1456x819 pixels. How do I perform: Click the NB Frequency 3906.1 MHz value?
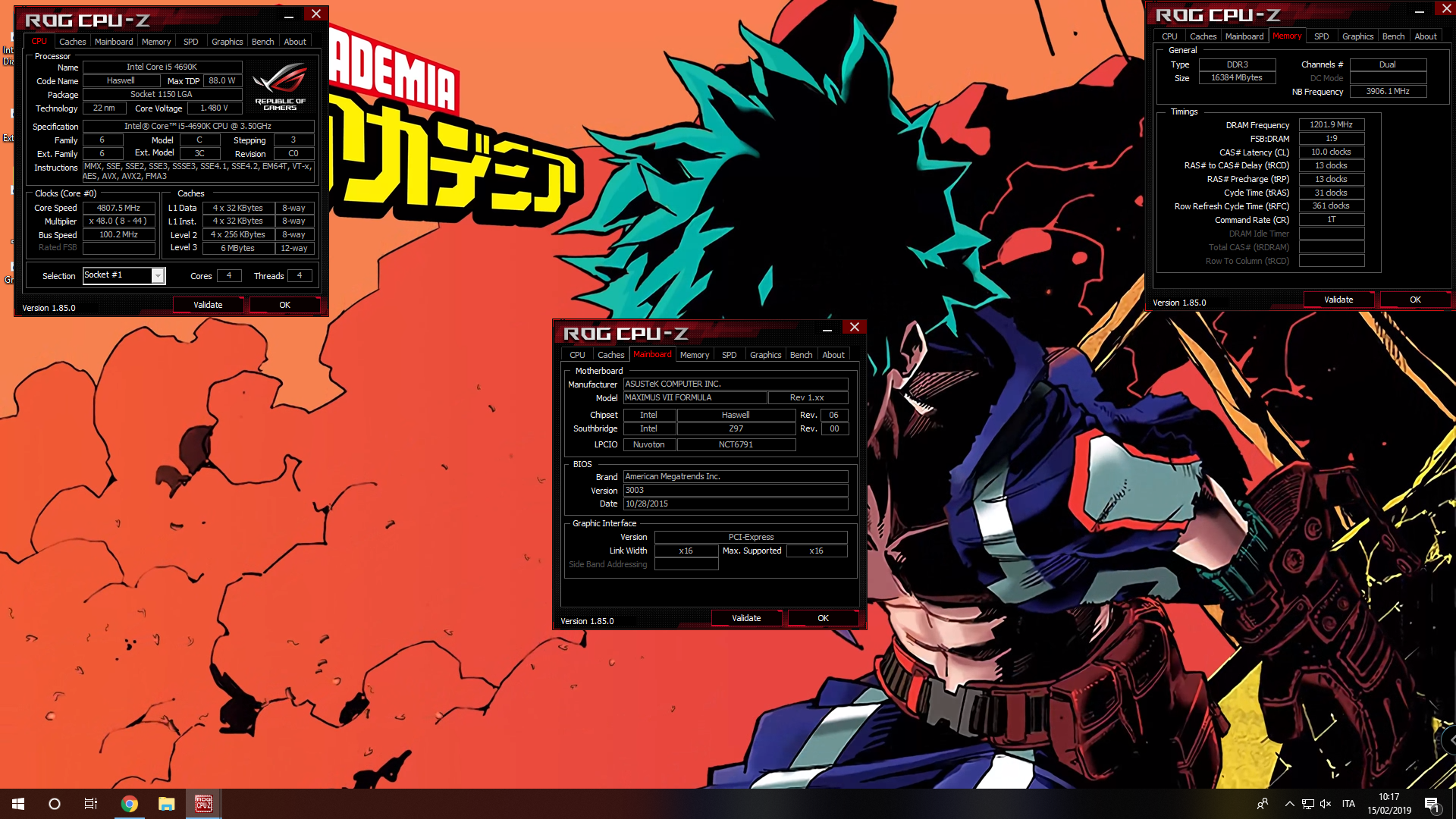1388,91
